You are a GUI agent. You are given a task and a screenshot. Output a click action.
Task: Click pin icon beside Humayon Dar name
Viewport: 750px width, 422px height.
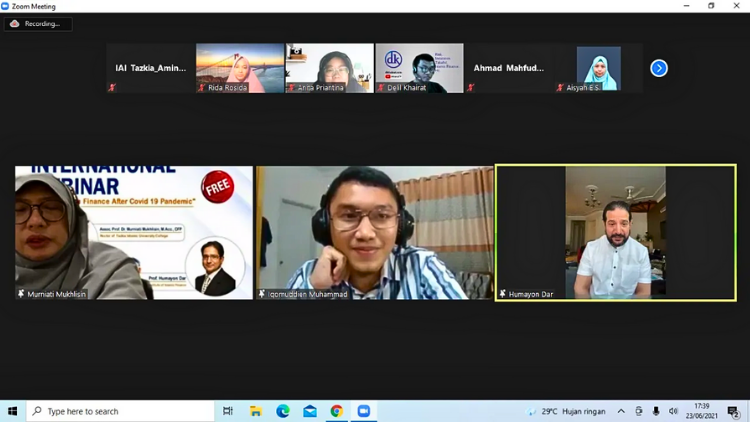click(503, 294)
